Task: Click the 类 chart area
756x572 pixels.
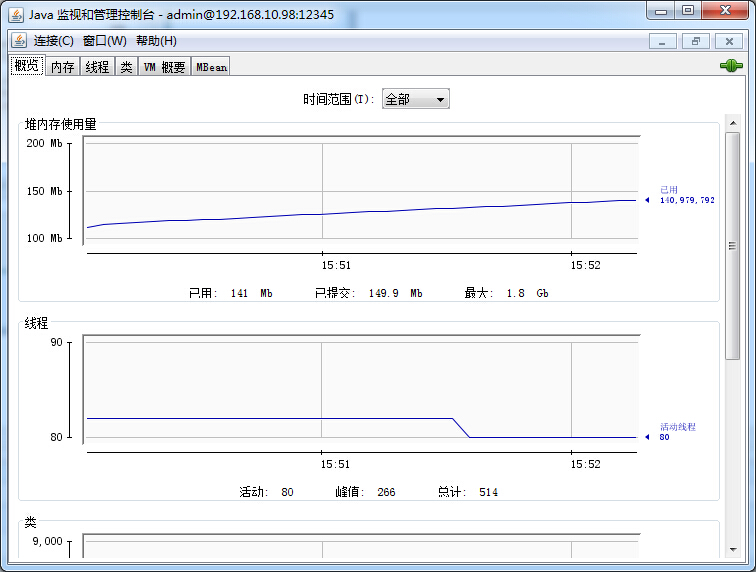Action: tap(362, 546)
